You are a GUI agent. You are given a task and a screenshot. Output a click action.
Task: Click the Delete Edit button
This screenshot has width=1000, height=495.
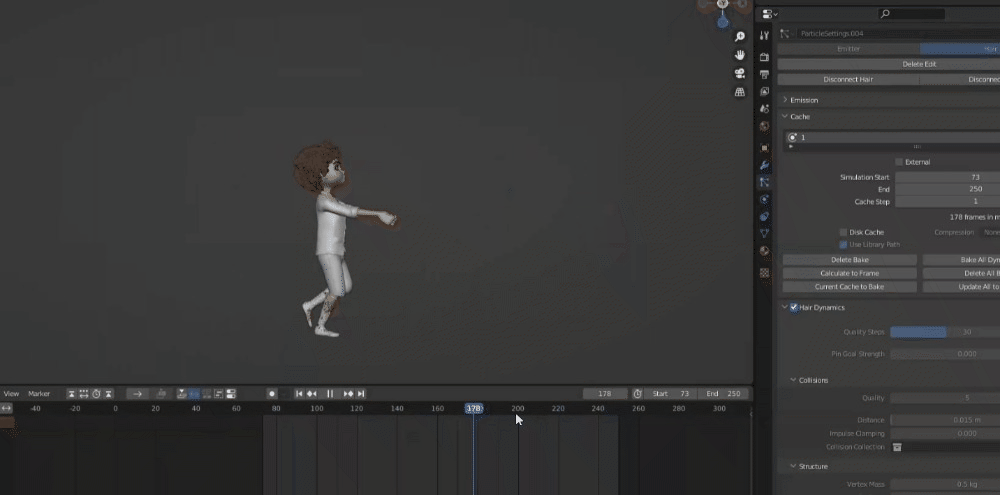889,64
